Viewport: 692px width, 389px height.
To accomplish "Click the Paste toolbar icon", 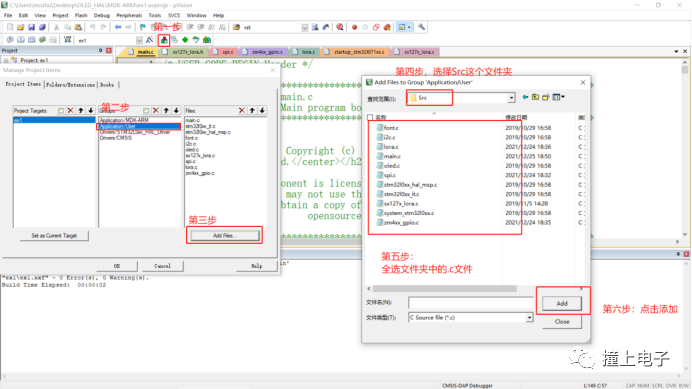I will pyautogui.click(x=78, y=27).
